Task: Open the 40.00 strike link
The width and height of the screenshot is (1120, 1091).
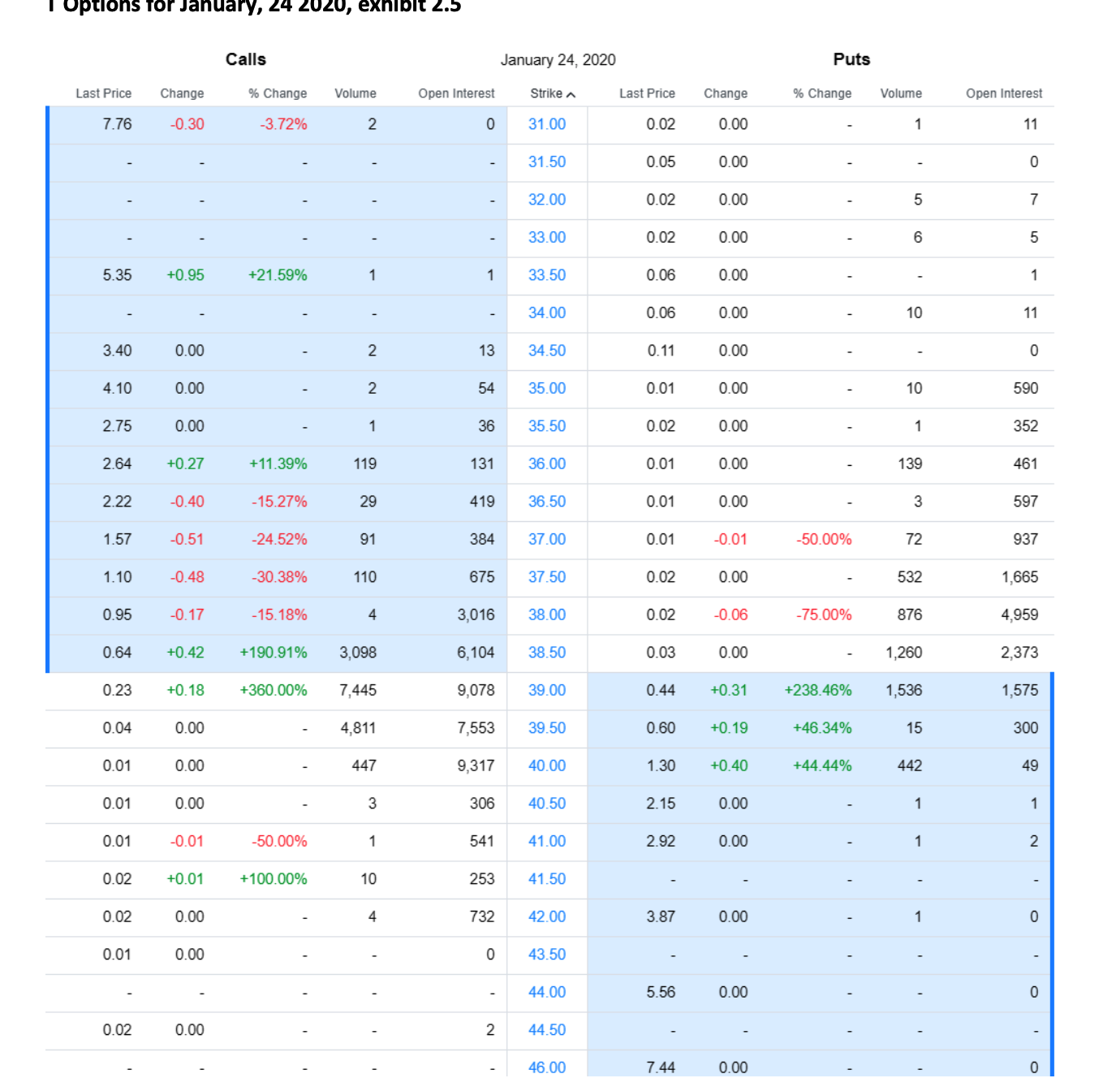Action: click(547, 765)
